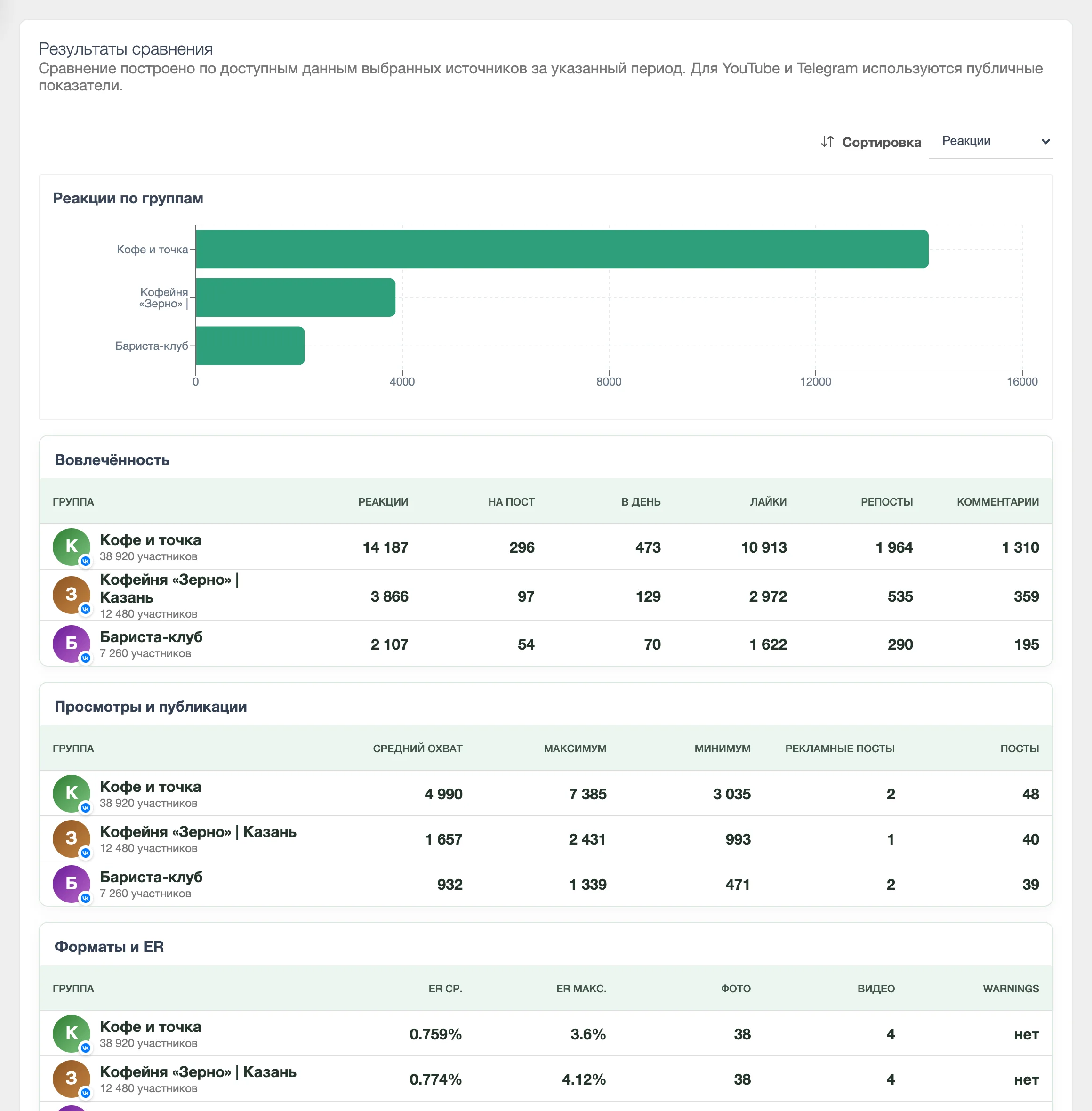Screen dimensions: 1092x1111
Task: Select the 4.12% ER max value
Action: pyautogui.click(x=584, y=1079)
